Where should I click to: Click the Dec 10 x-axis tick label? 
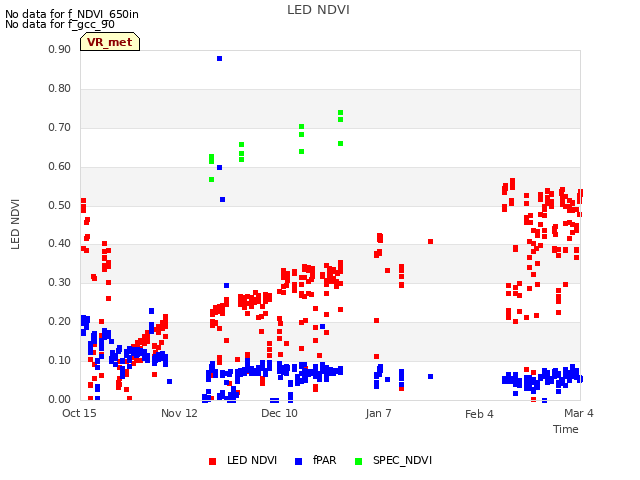pyautogui.click(x=279, y=413)
